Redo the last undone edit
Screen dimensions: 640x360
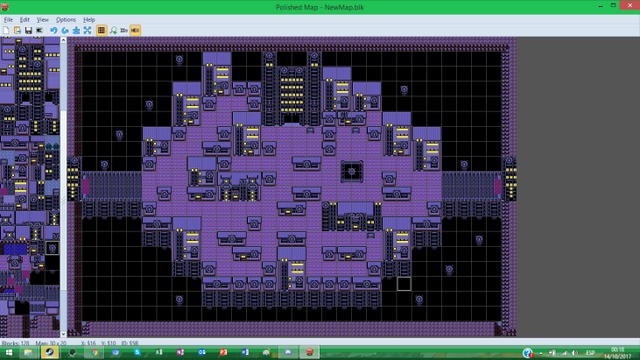pyautogui.click(x=65, y=30)
